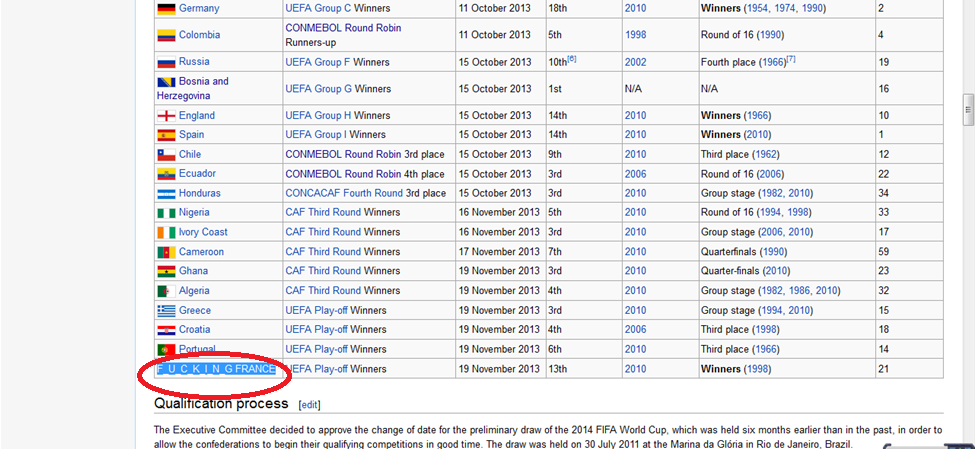Click the Germany flag icon

166,8
